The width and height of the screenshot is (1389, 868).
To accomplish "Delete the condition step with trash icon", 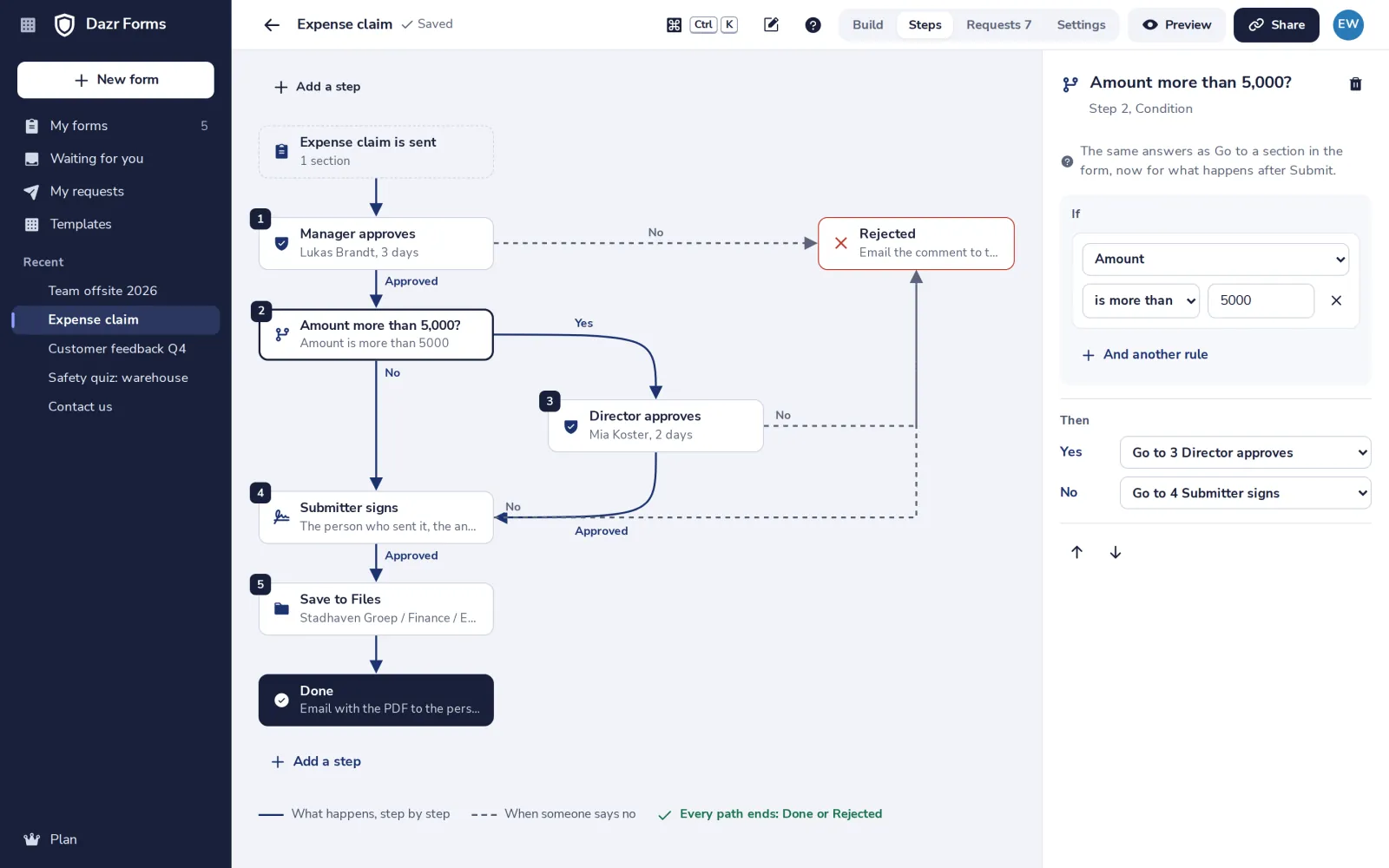I will click(1355, 84).
